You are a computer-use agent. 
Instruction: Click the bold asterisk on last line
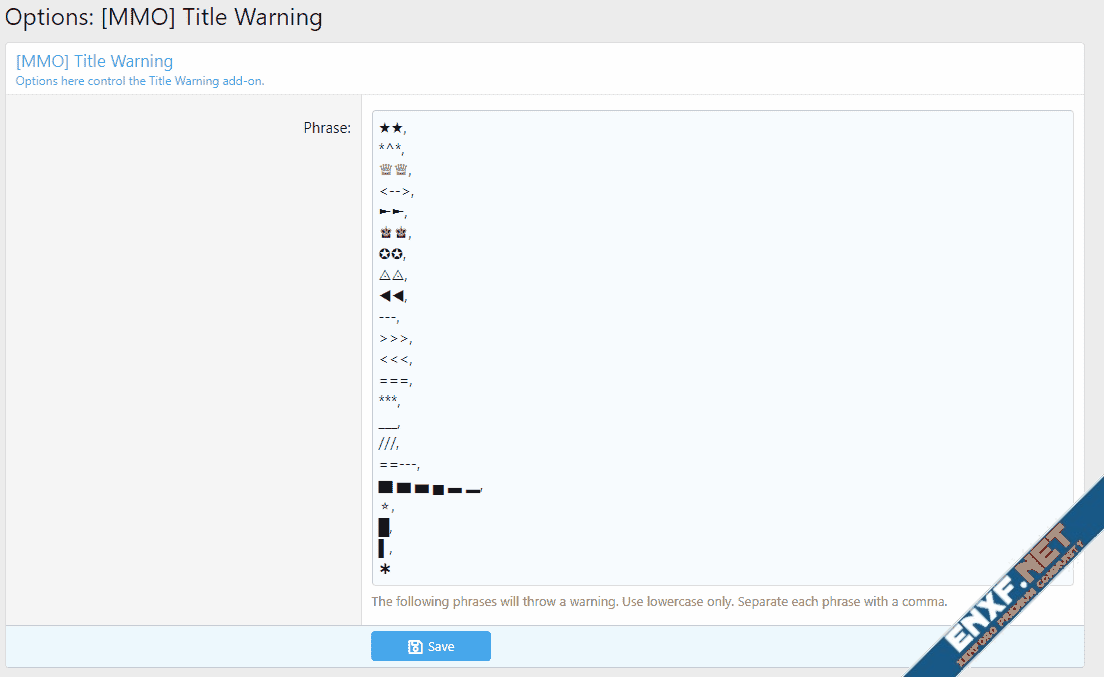[385, 570]
